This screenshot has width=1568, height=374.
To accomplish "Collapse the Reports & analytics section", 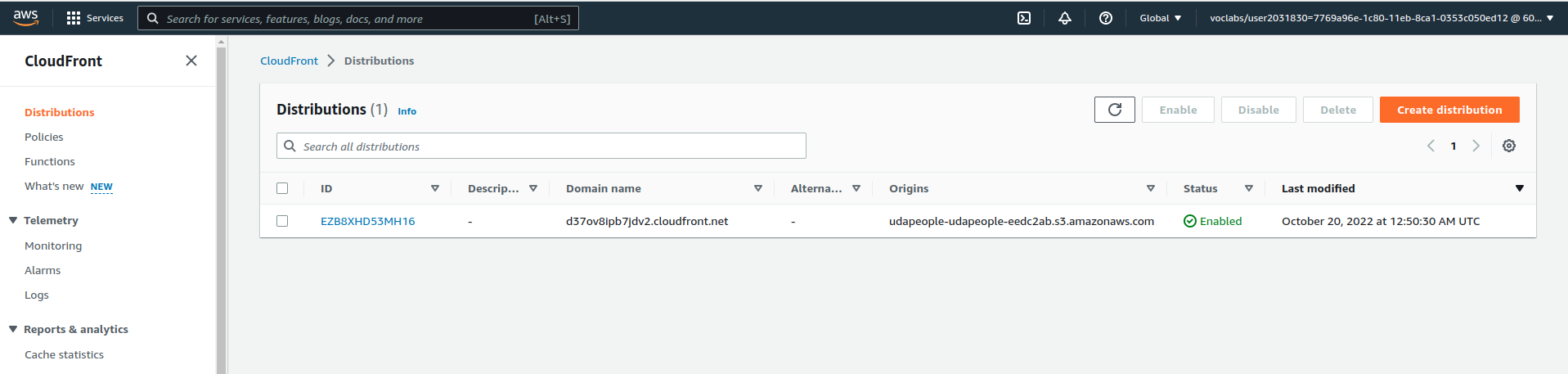I will 13,329.
